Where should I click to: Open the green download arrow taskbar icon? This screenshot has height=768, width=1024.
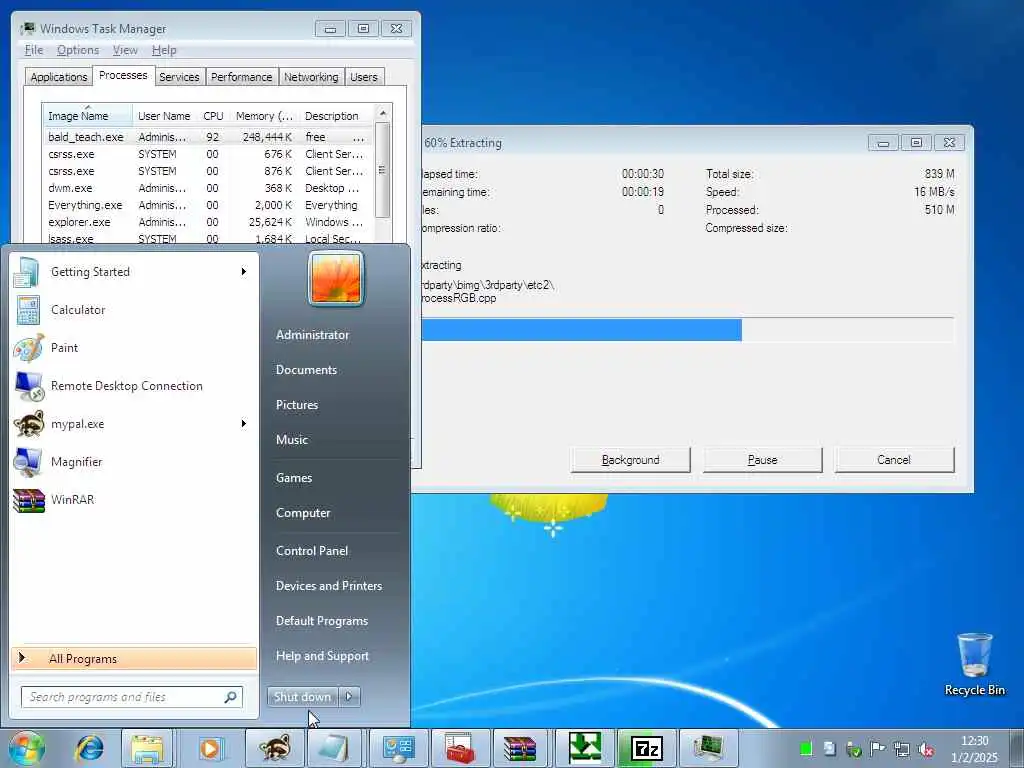point(584,748)
